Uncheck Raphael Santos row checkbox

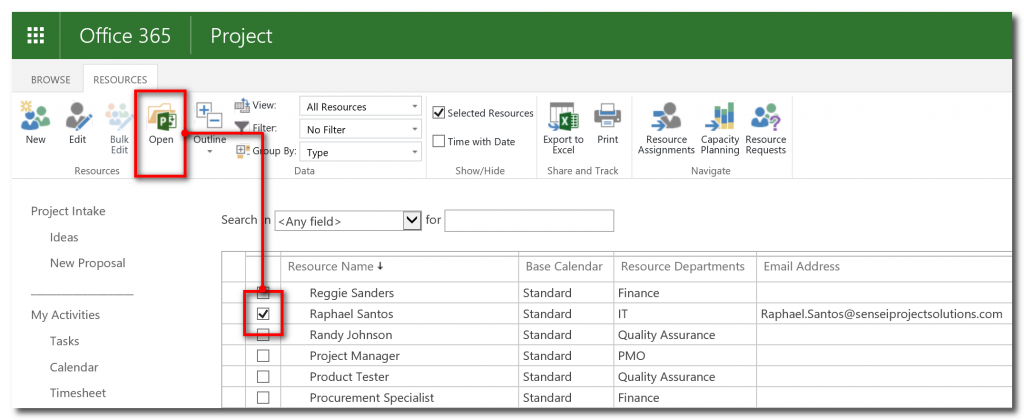[263, 314]
